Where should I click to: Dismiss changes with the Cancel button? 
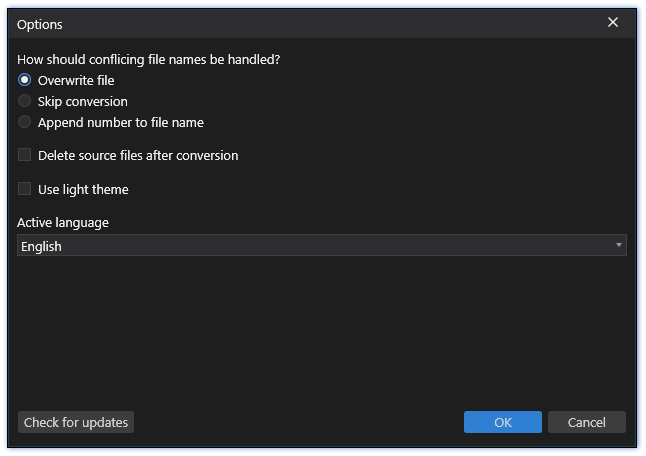click(x=587, y=422)
